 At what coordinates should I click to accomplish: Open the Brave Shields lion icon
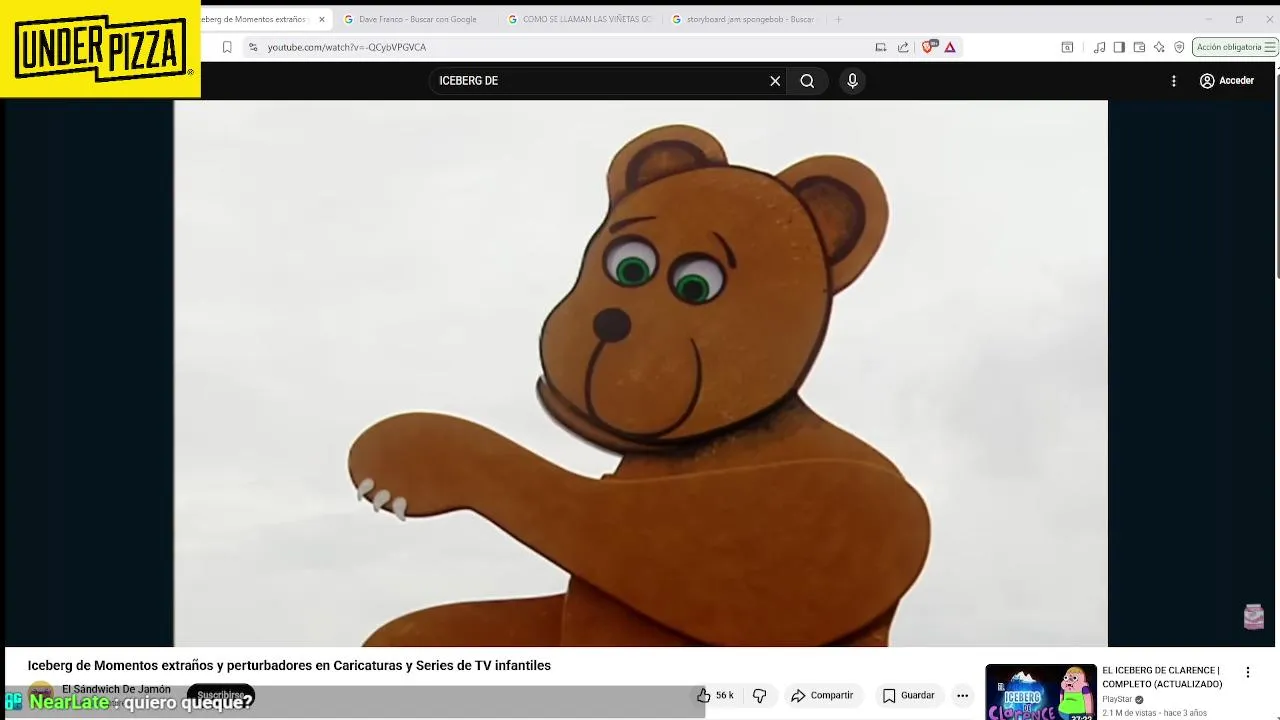[x=928, y=47]
